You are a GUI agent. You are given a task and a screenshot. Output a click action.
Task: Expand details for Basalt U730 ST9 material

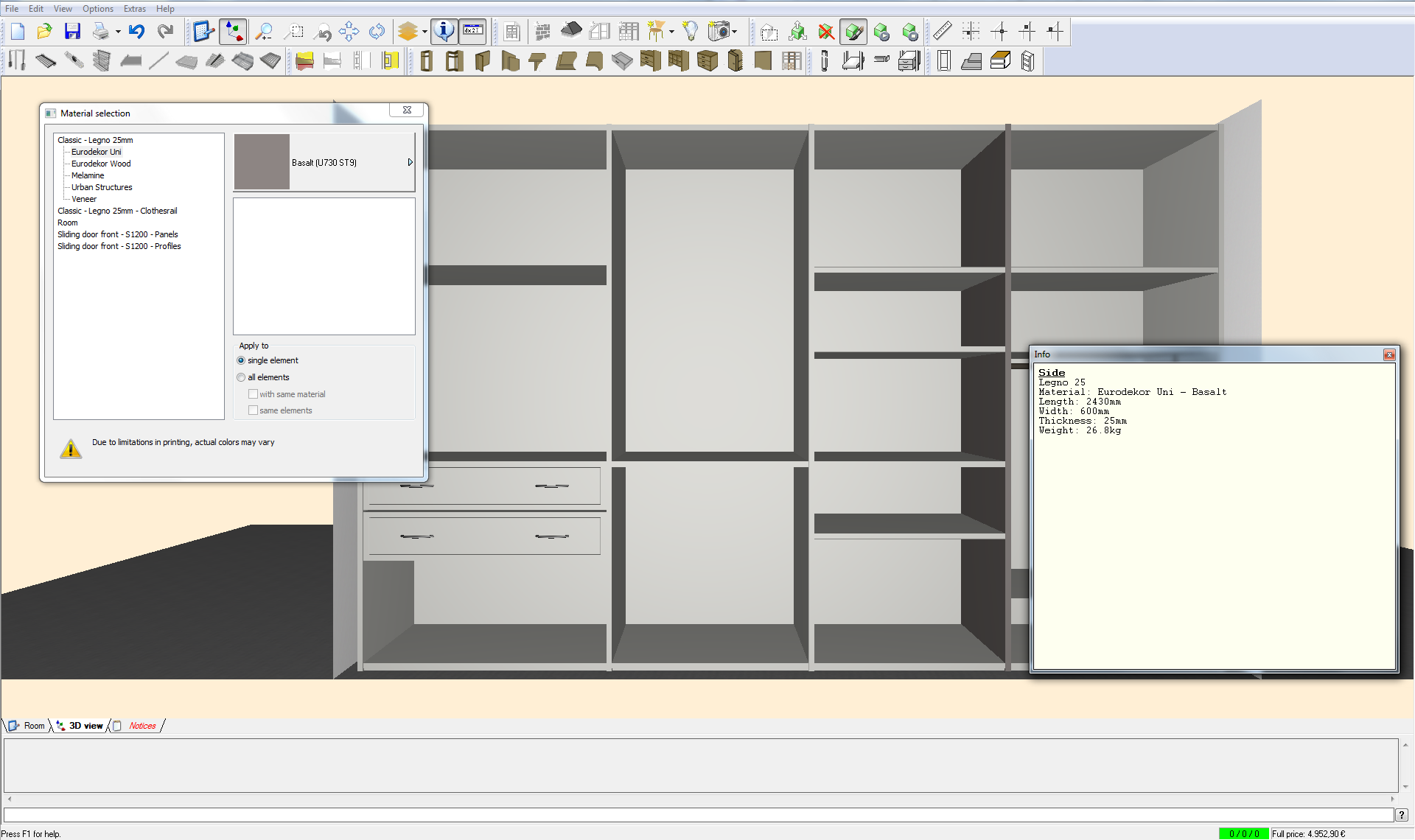tap(410, 162)
